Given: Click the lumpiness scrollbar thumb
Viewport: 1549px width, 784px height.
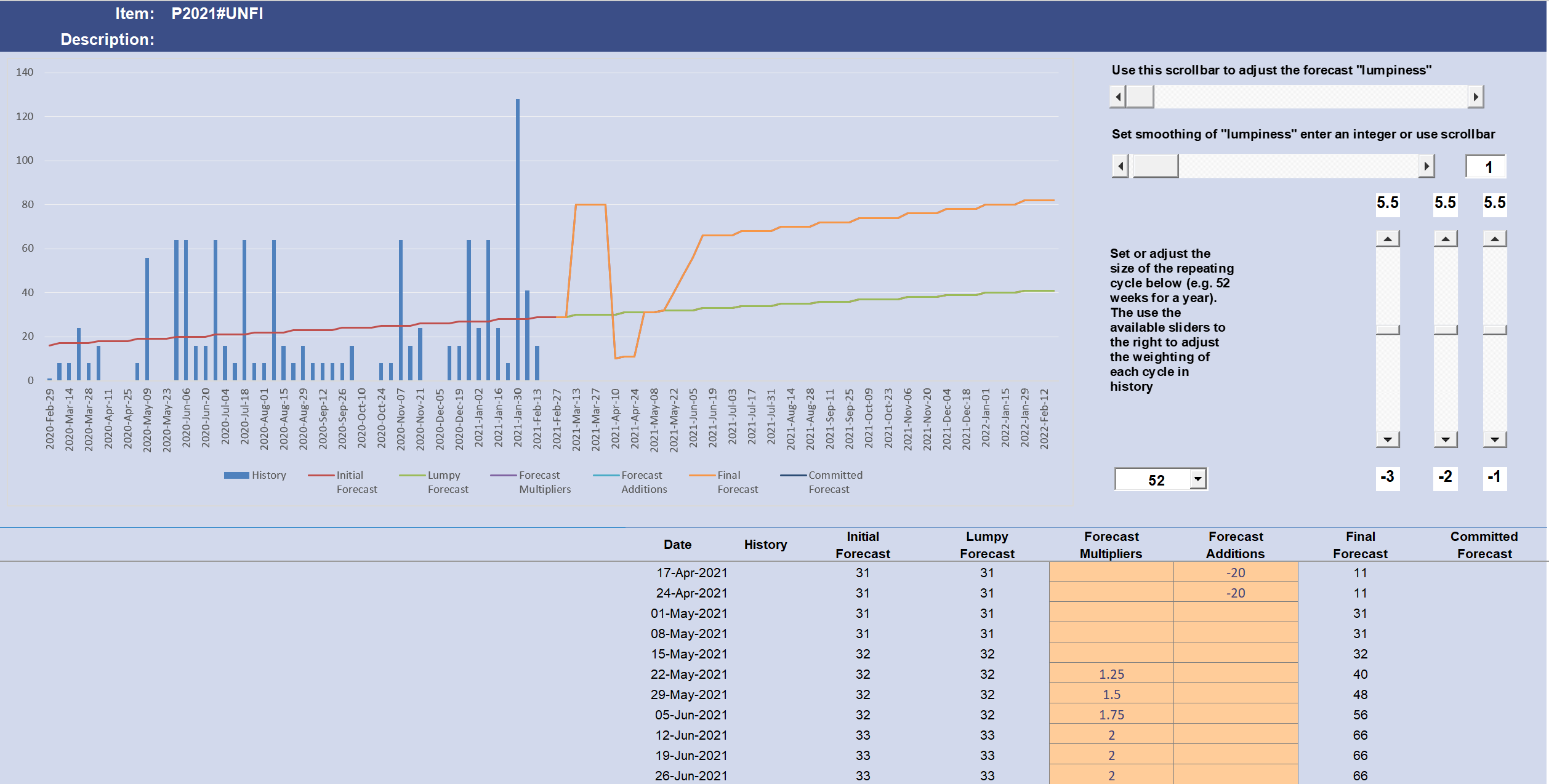Looking at the screenshot, I should pos(1140,97).
